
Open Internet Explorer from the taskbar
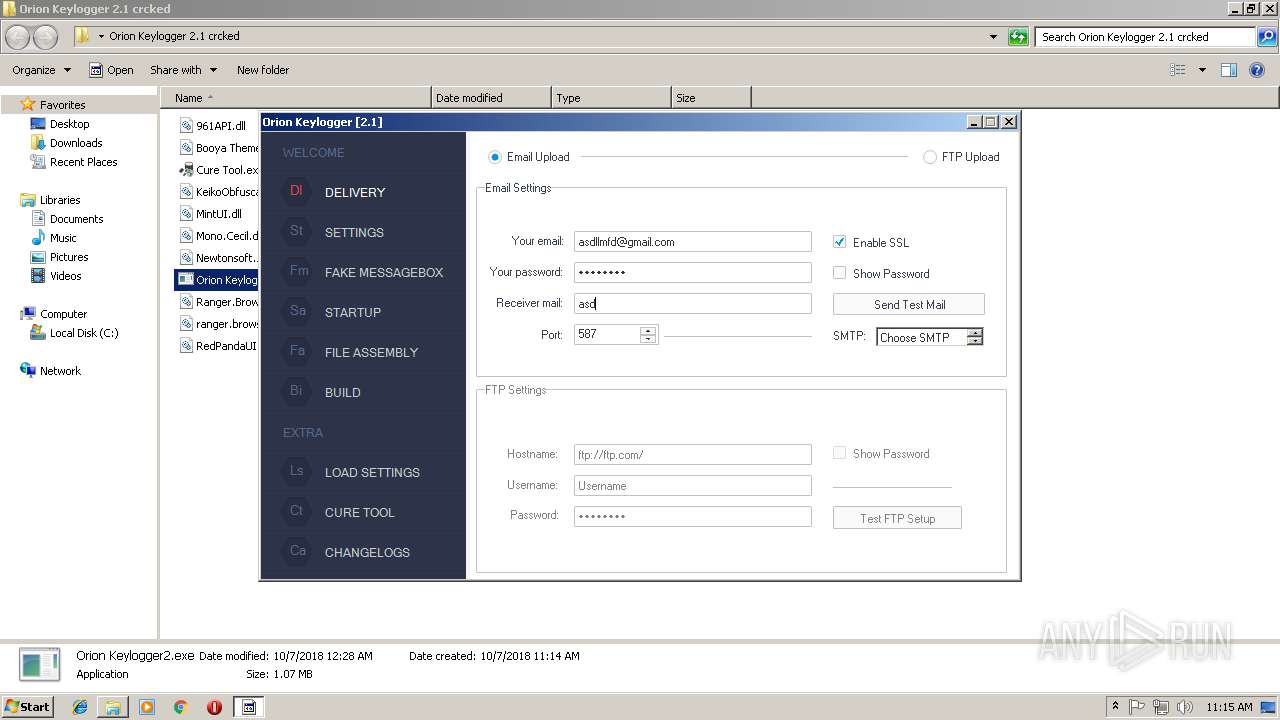(x=80, y=707)
